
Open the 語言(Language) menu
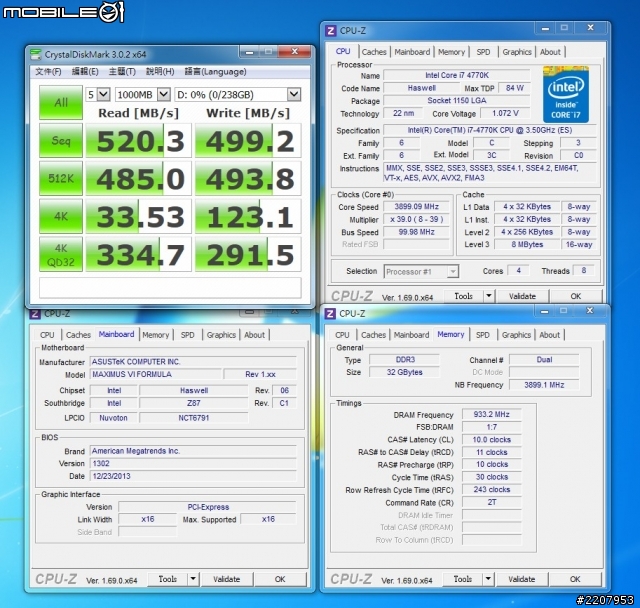(x=215, y=72)
